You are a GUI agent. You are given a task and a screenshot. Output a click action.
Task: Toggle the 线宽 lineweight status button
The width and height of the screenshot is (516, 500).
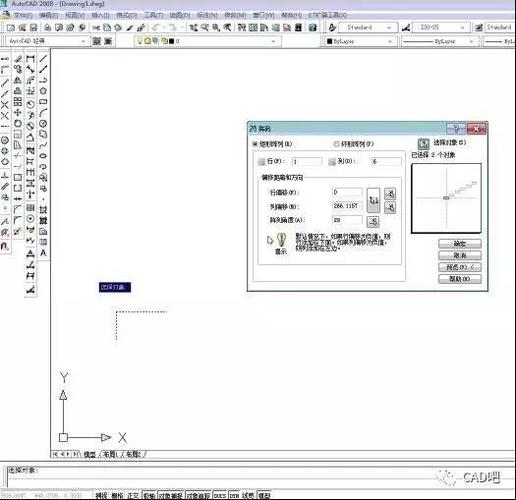click(248, 495)
